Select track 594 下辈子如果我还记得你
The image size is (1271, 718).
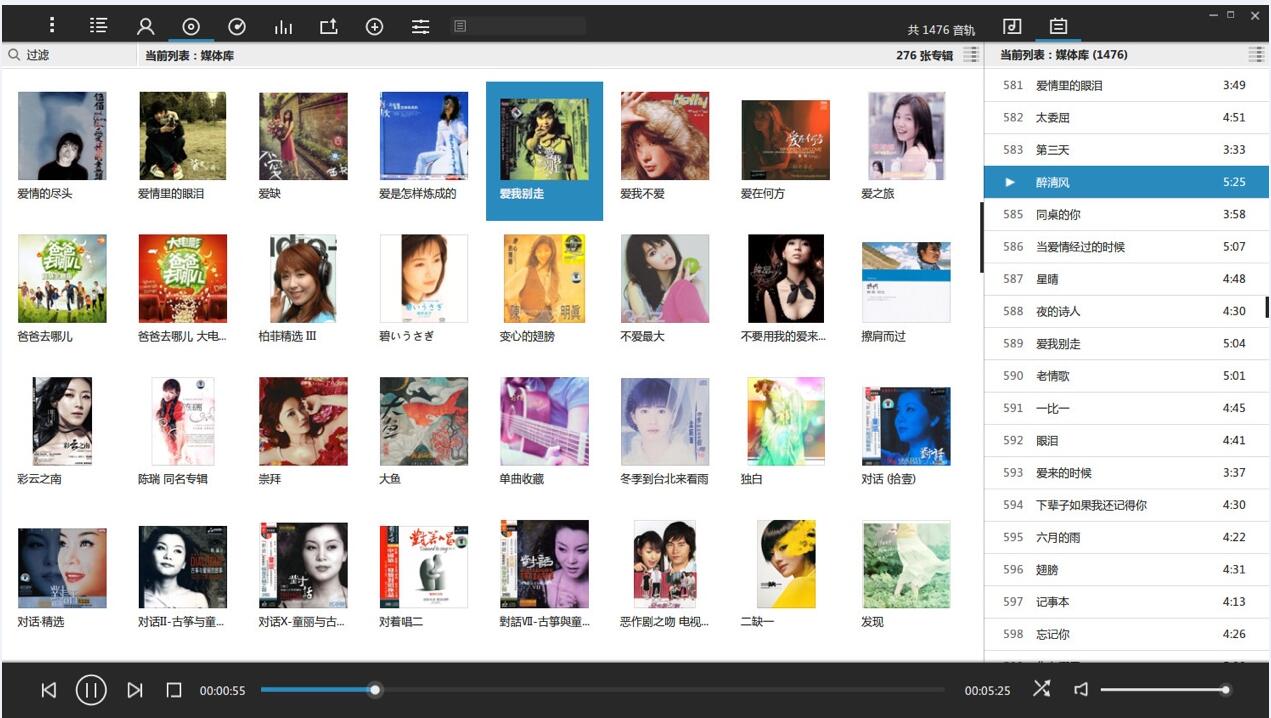1126,505
